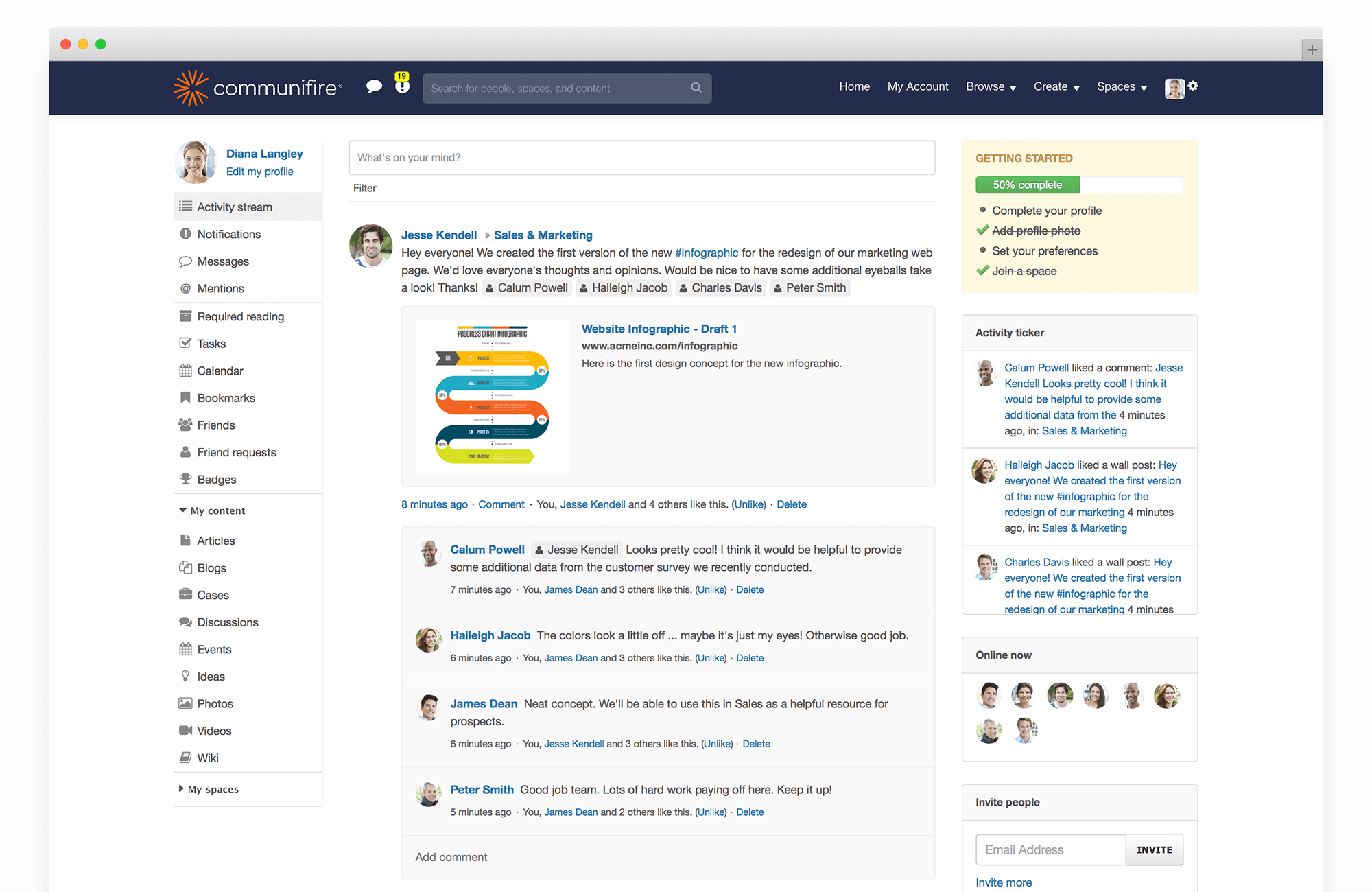The width and height of the screenshot is (1372, 892).
Task: Unlike Calum Powell's comment
Action: pyautogui.click(x=711, y=589)
